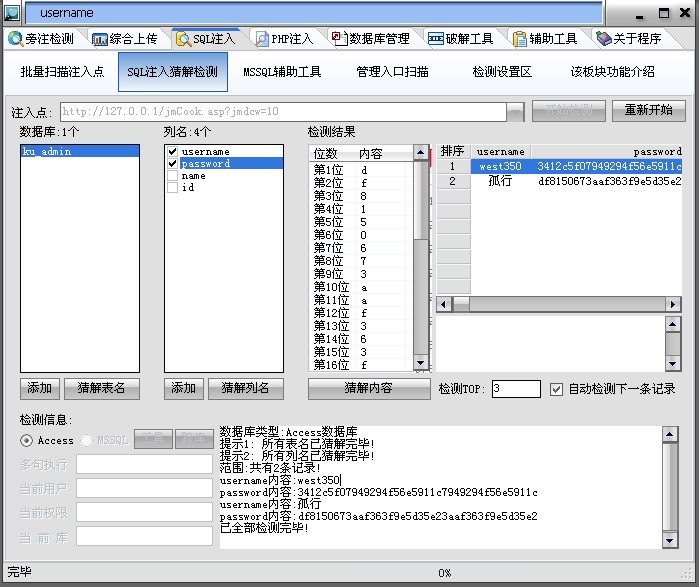This screenshot has width=699, height=587.
Task: Click the 当前用户 input field
Action: [144, 488]
